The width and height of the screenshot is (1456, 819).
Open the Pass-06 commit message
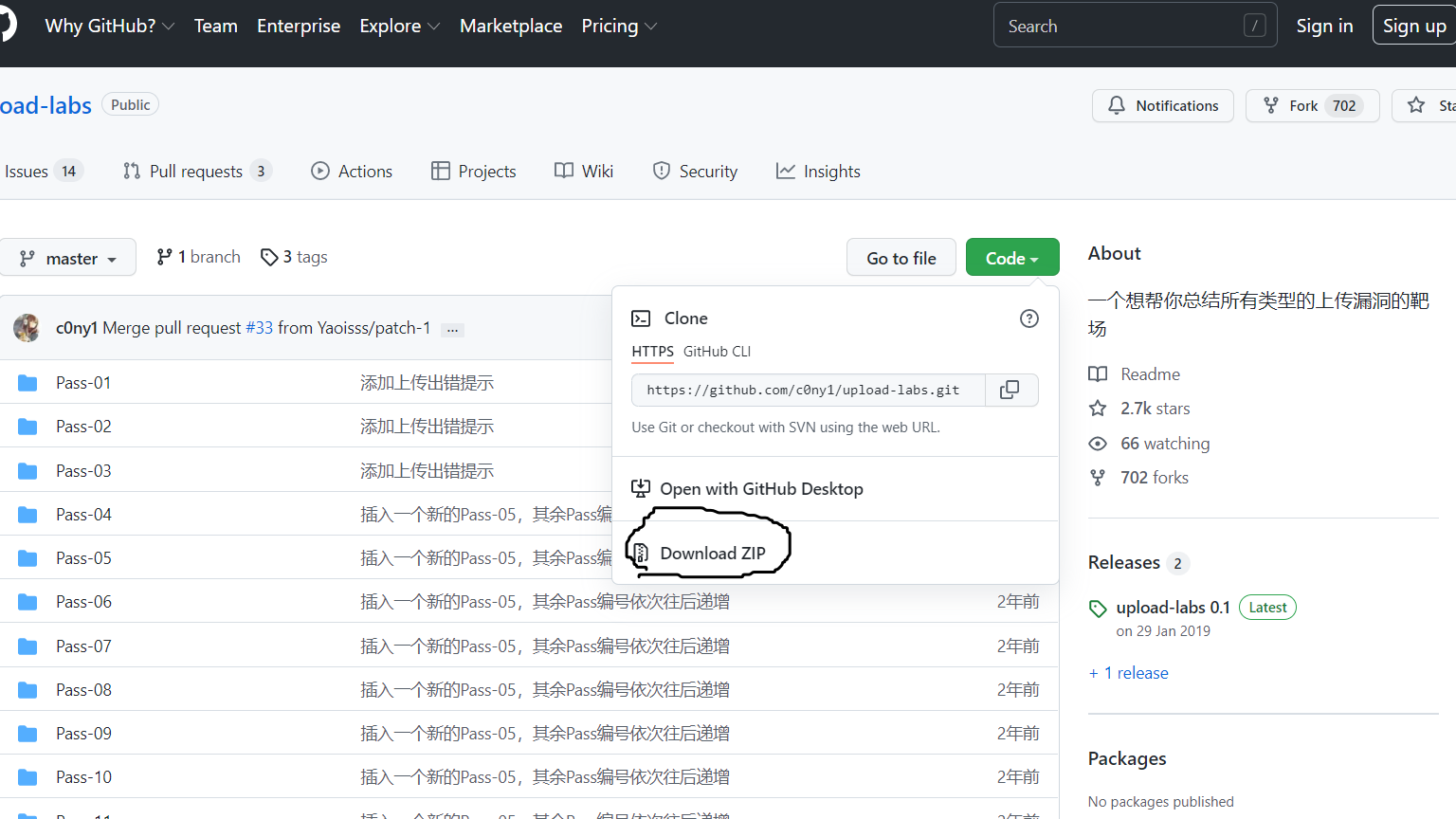[x=545, y=602]
